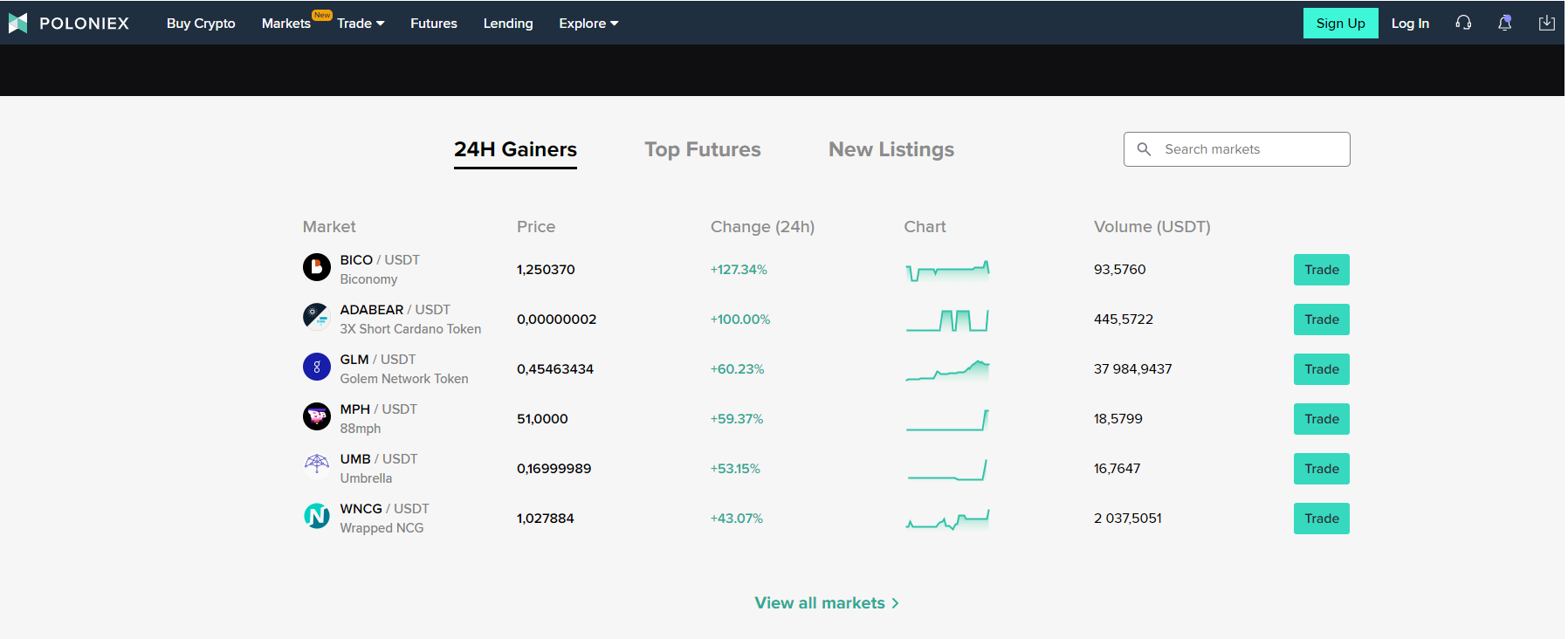Click the +127.34% change value

pos(739,270)
